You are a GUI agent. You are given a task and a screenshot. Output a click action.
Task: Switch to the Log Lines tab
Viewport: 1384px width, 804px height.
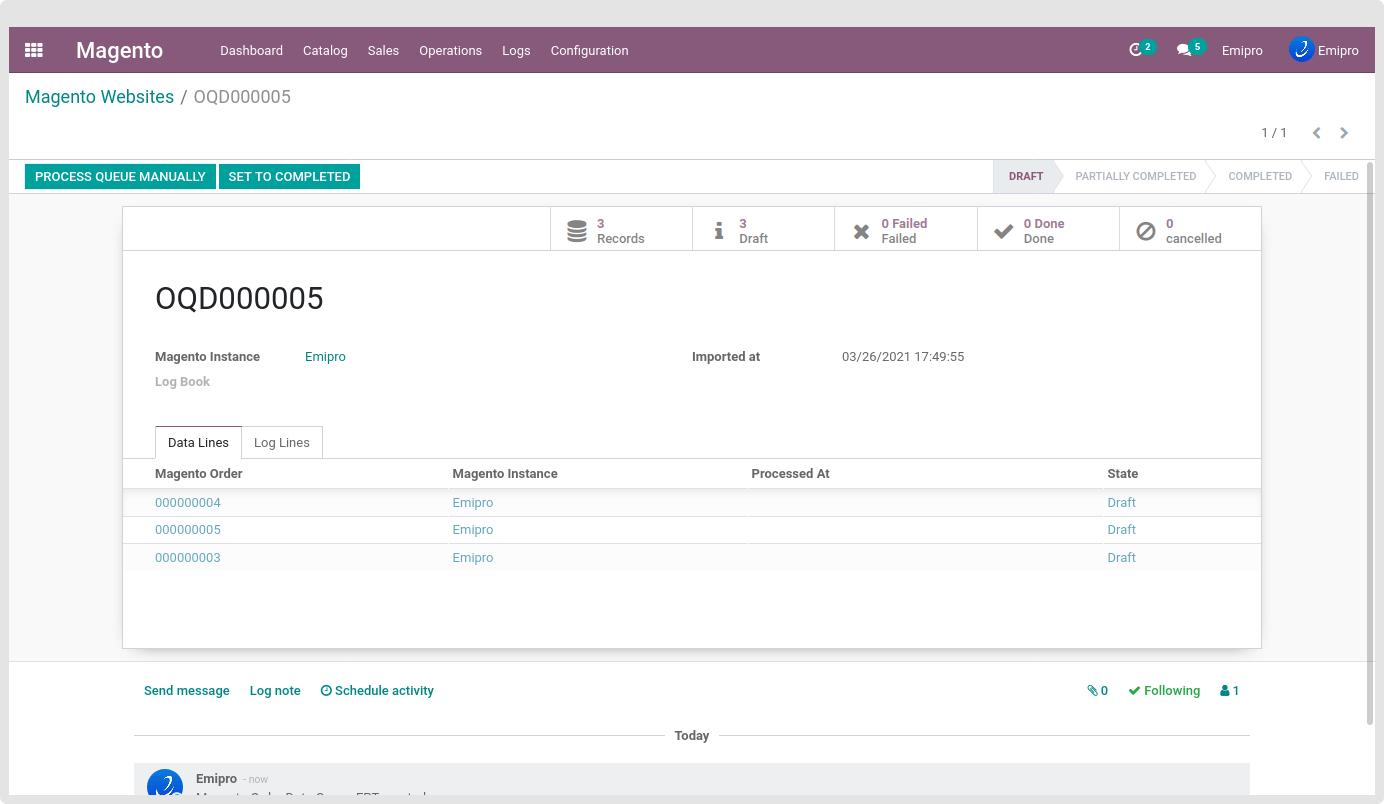point(282,443)
